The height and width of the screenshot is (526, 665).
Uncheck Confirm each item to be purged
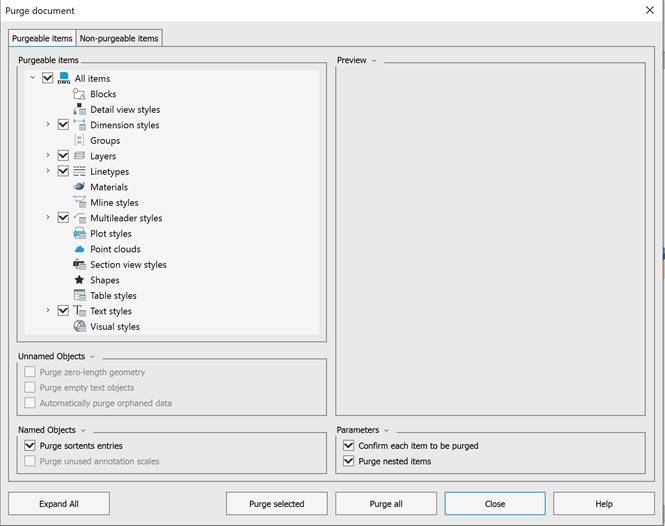pyautogui.click(x=348, y=445)
